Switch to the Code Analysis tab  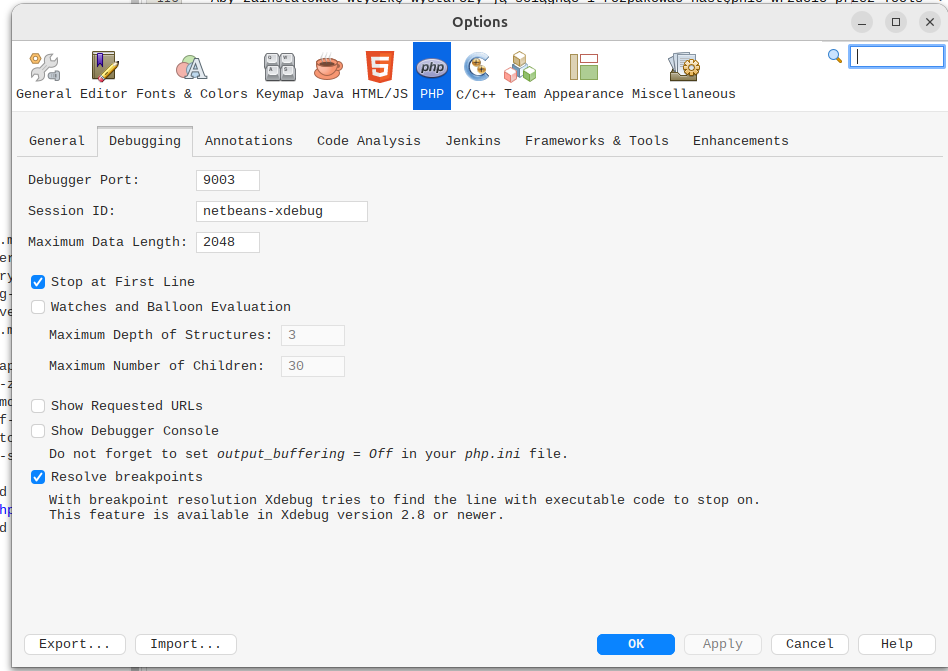(368, 141)
